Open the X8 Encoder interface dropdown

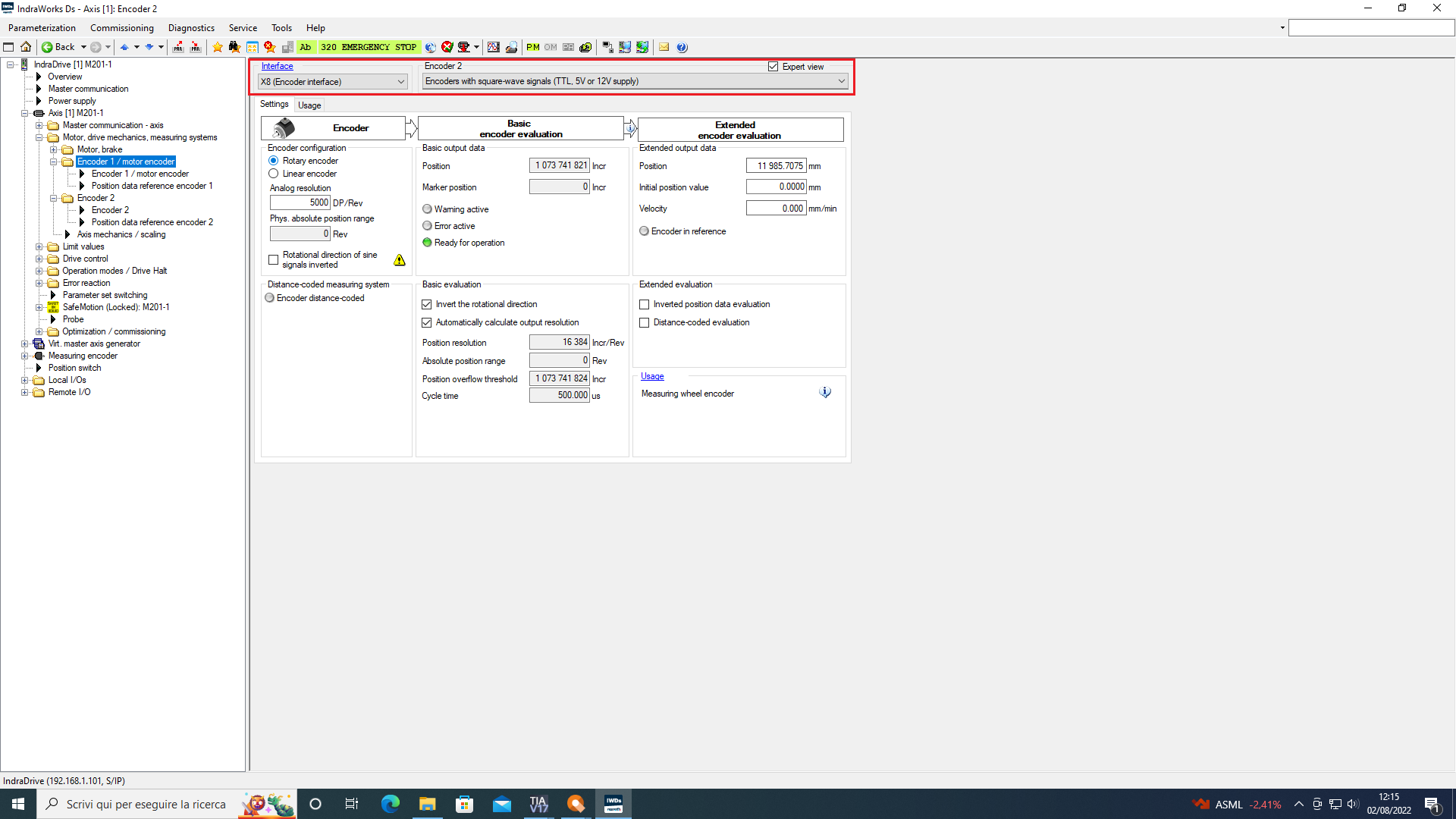(400, 82)
